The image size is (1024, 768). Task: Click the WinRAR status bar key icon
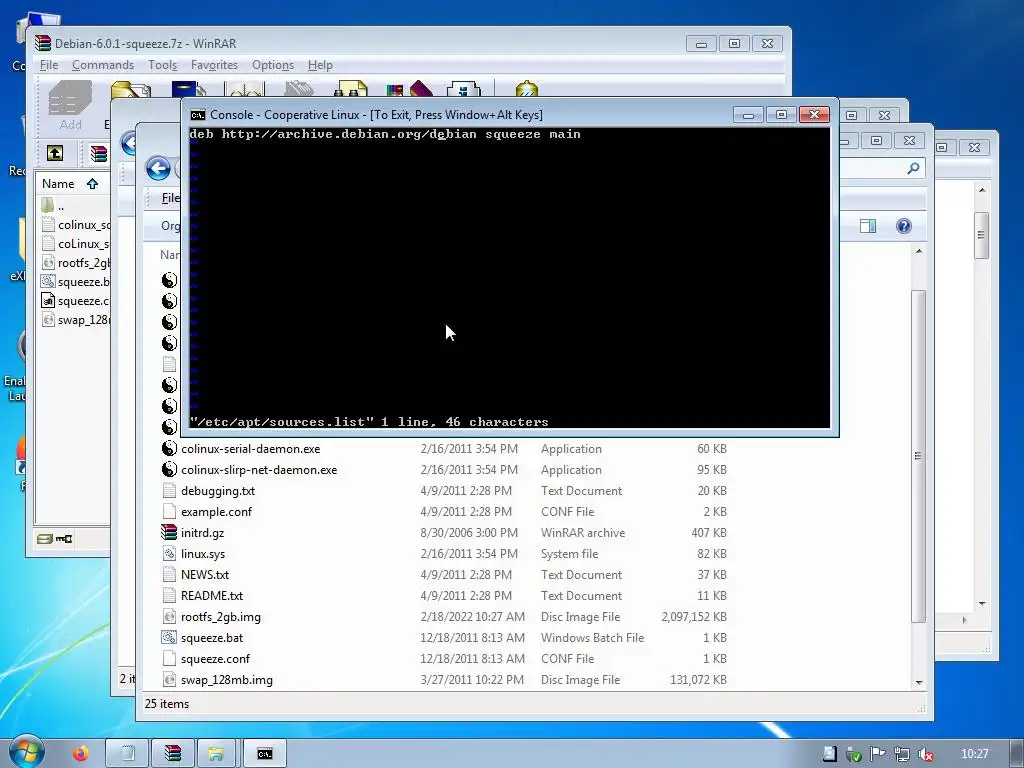click(x=64, y=539)
